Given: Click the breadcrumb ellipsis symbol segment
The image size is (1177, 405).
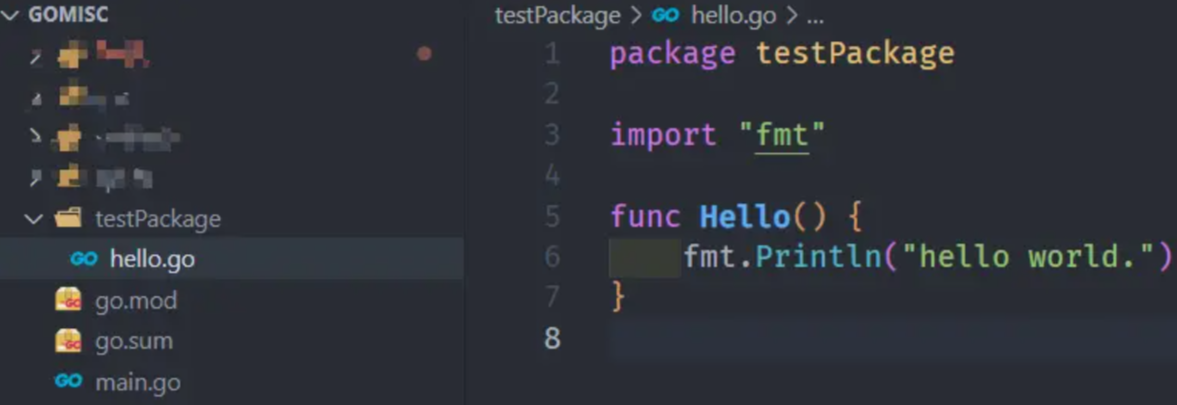Looking at the screenshot, I should (x=815, y=16).
